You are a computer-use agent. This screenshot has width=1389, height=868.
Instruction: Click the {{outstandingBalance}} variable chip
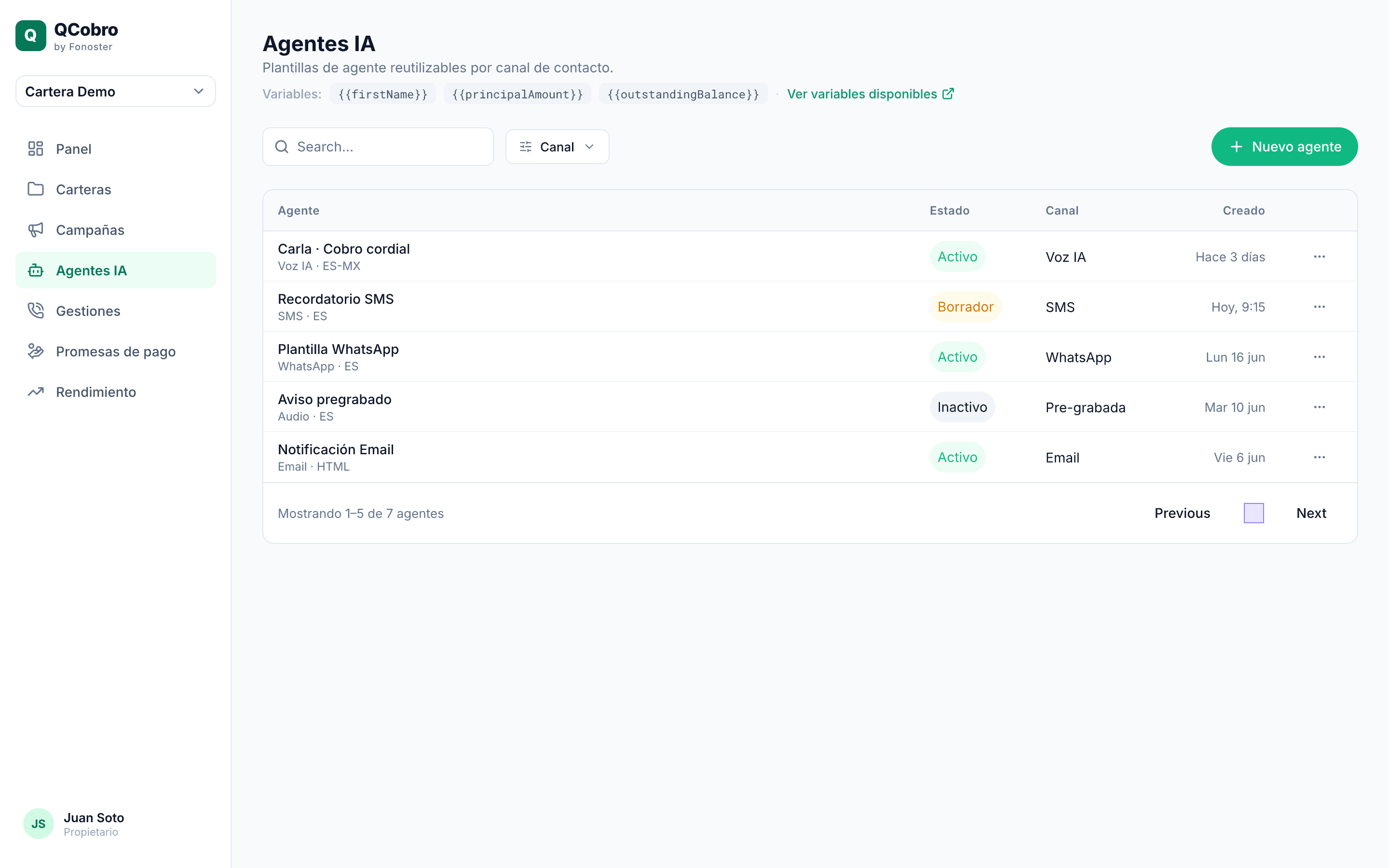click(683, 94)
